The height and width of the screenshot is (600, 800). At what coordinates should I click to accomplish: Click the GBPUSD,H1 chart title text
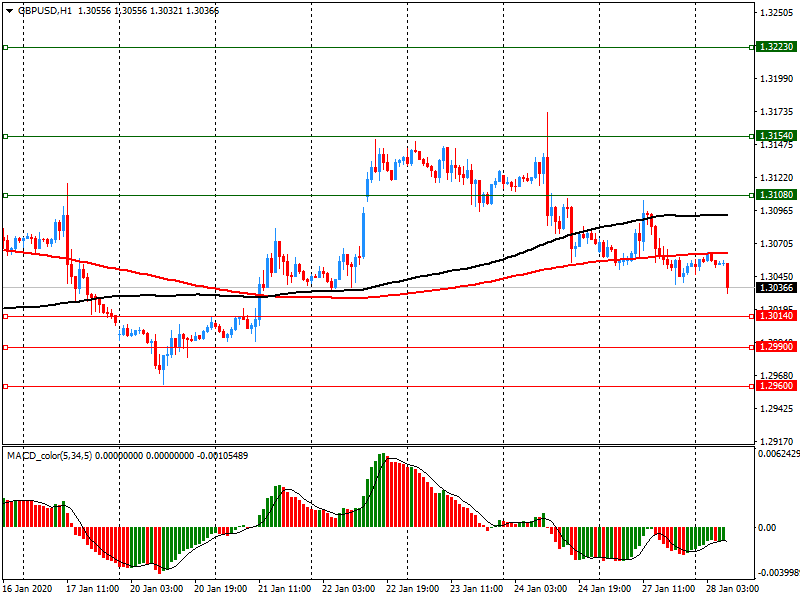[45, 11]
